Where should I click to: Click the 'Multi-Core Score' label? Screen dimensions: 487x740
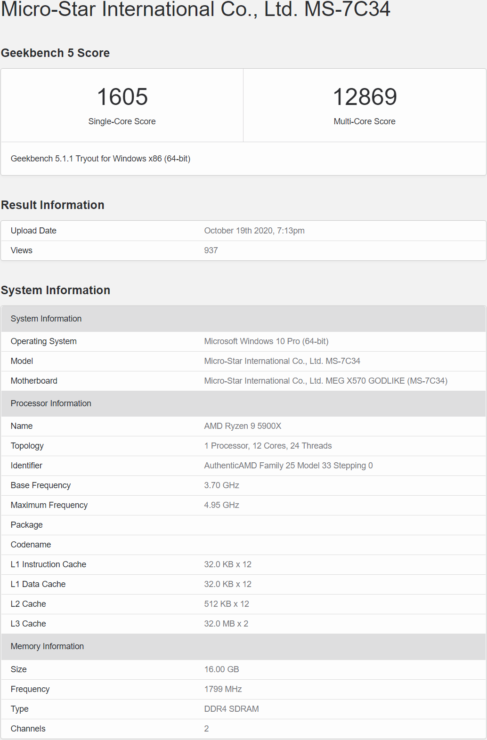pyautogui.click(x=364, y=121)
